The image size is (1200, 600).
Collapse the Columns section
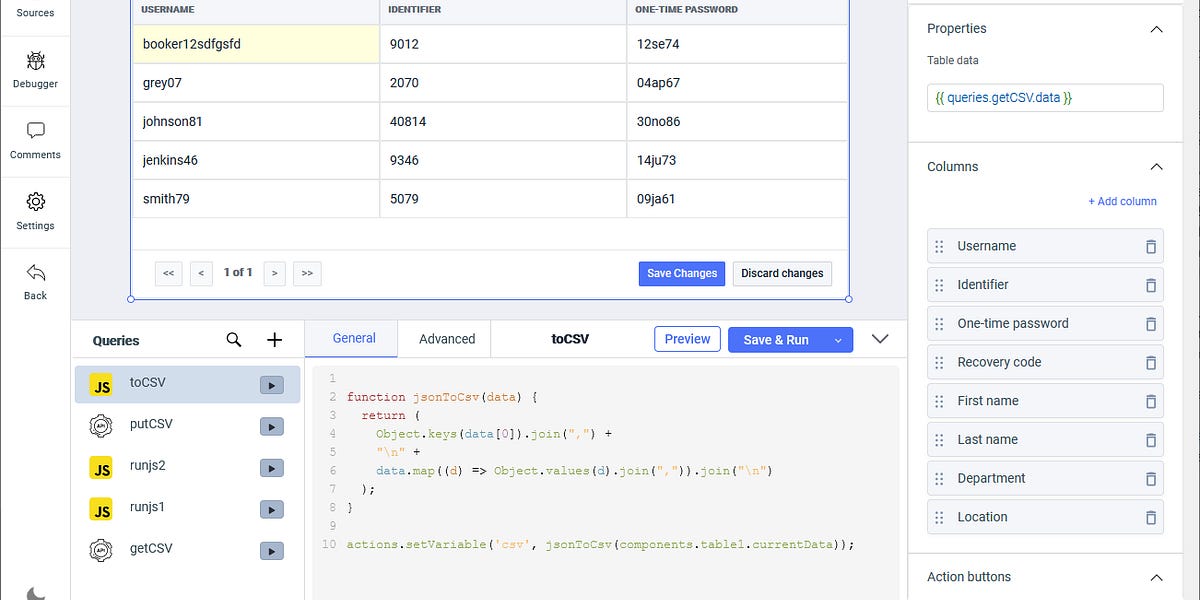(x=1156, y=166)
